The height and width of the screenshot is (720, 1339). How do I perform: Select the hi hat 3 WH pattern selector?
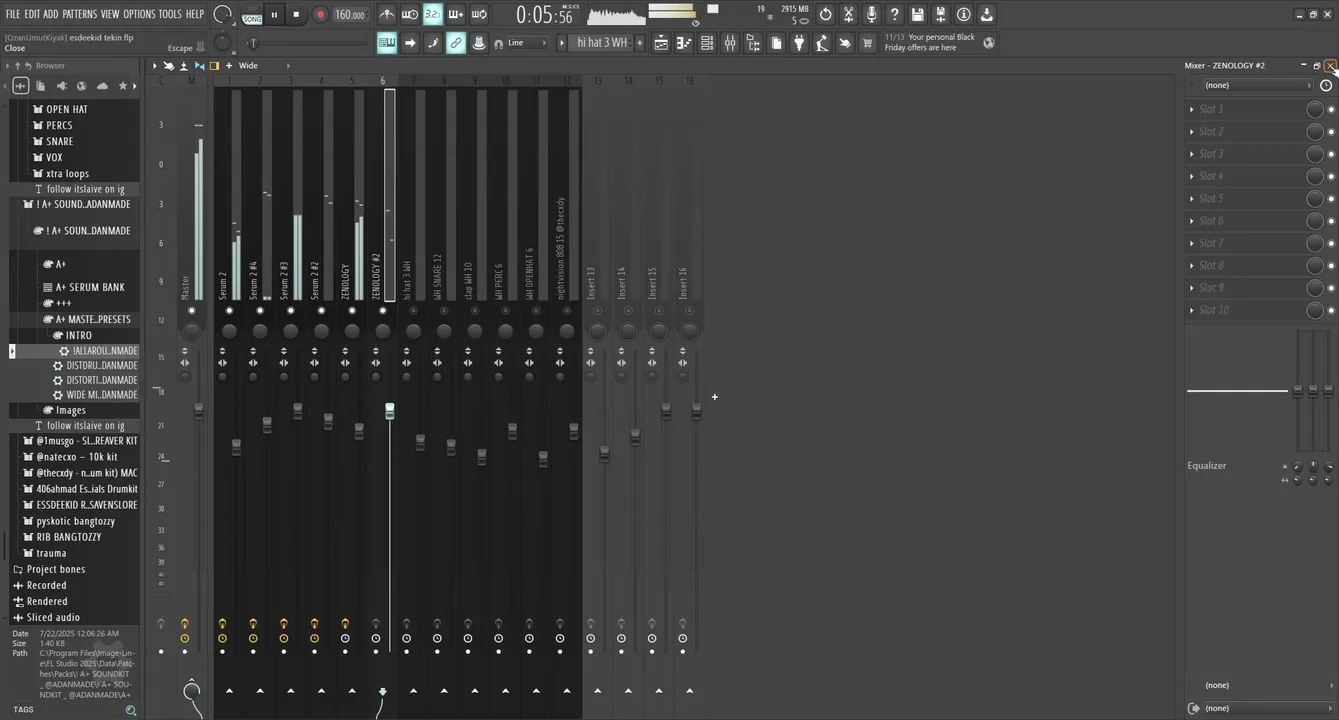pos(602,43)
